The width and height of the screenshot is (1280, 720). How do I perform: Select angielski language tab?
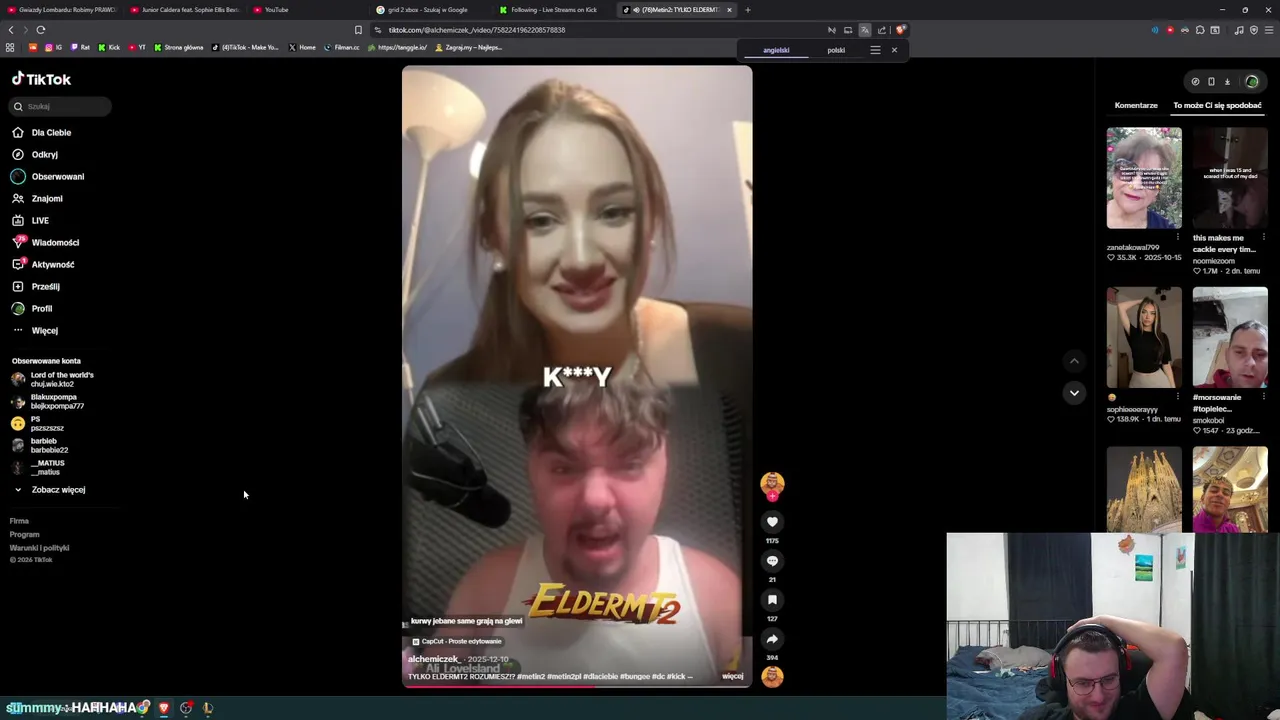[776, 50]
